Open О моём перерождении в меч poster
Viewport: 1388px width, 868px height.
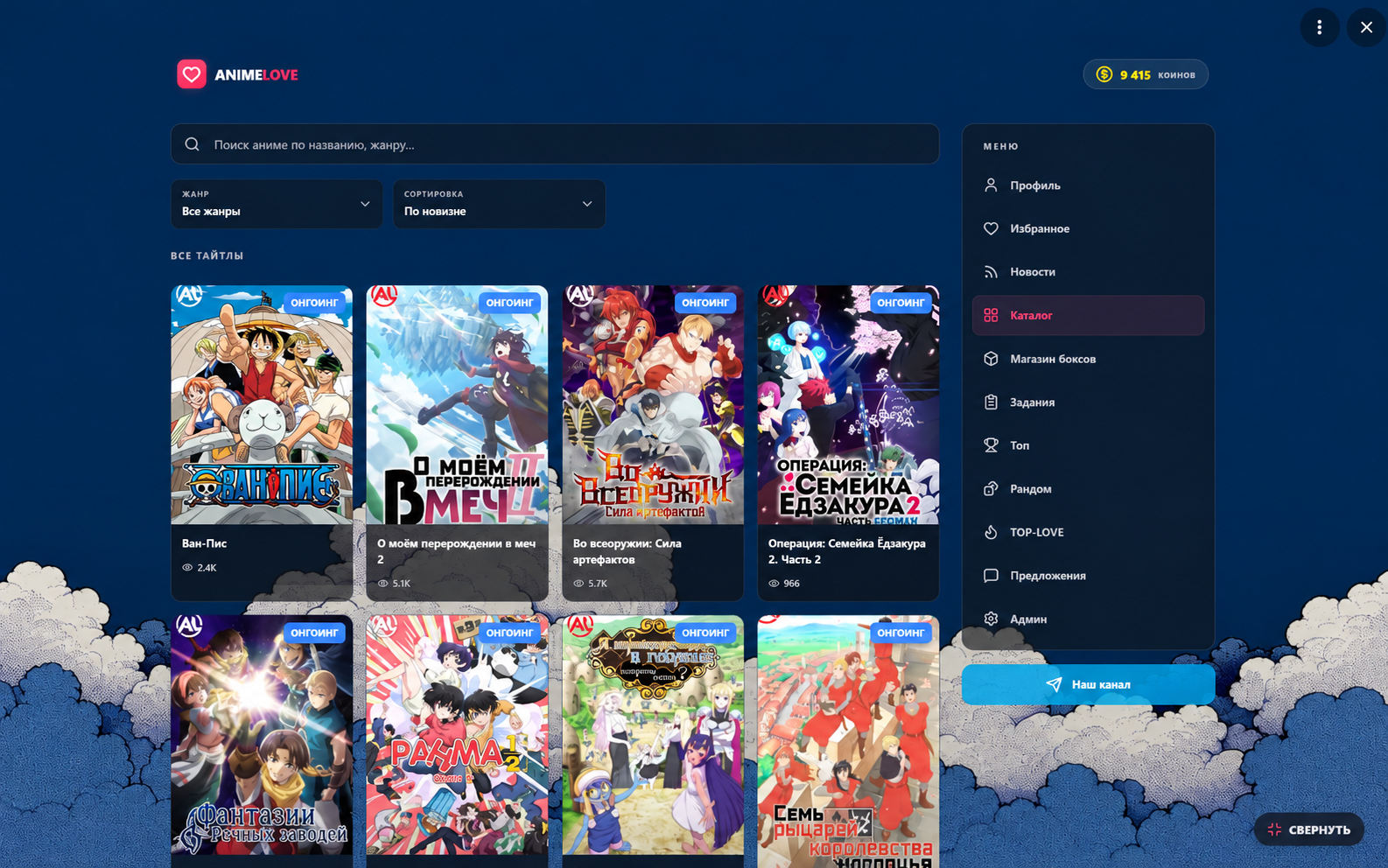(457, 405)
